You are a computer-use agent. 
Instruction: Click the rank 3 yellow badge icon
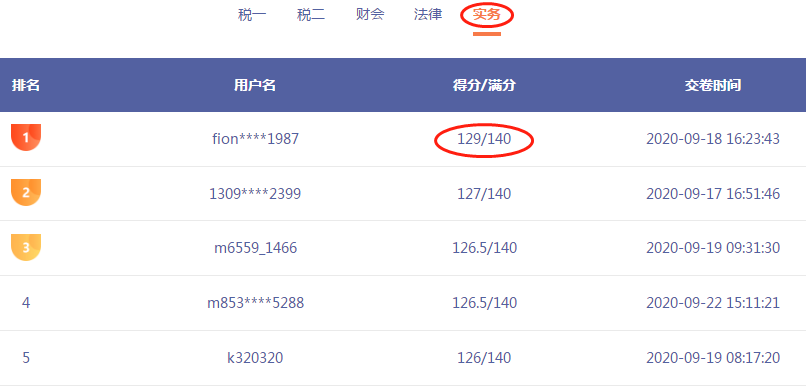(x=26, y=247)
